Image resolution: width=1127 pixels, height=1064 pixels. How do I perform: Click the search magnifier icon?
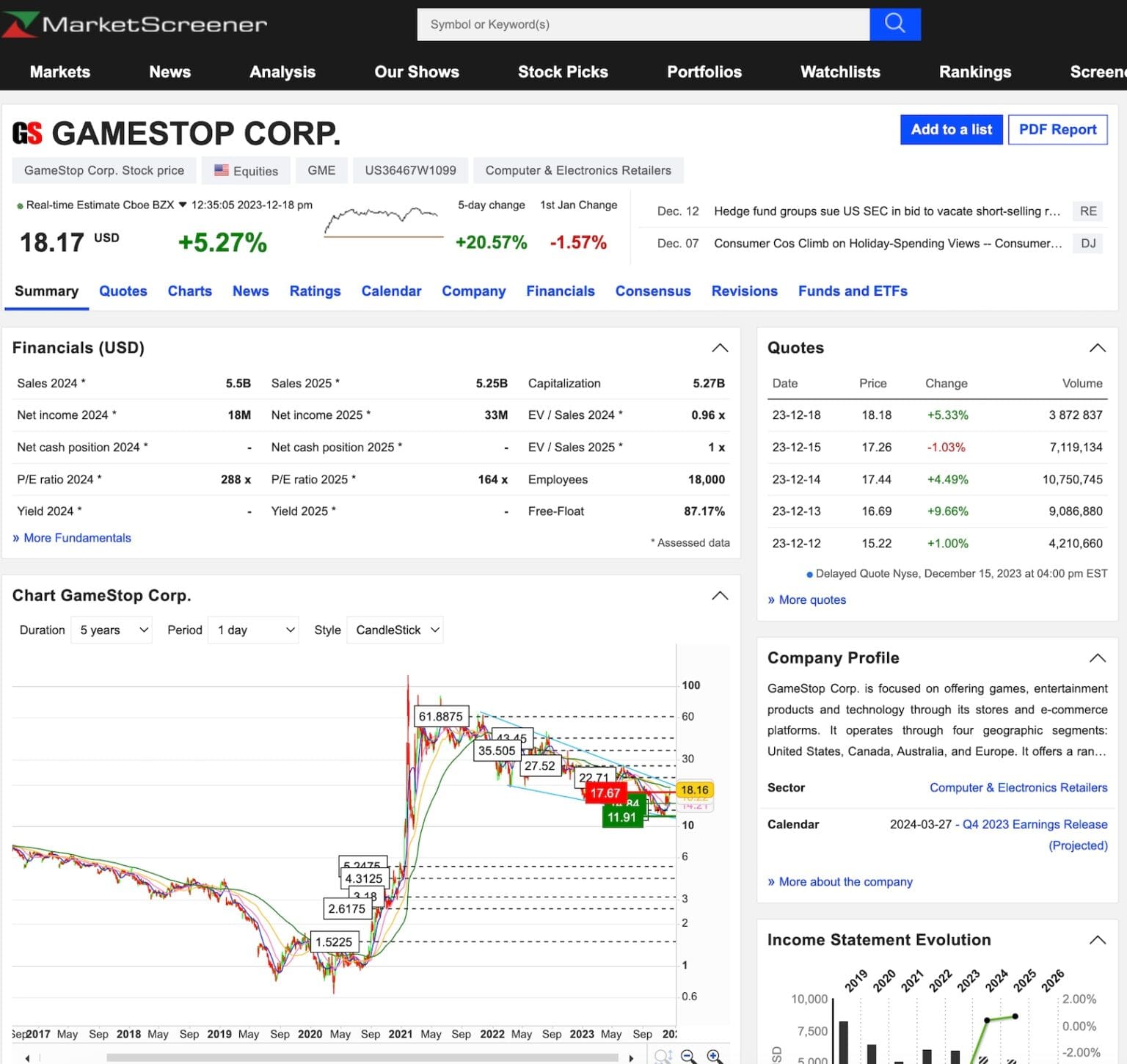coord(895,24)
